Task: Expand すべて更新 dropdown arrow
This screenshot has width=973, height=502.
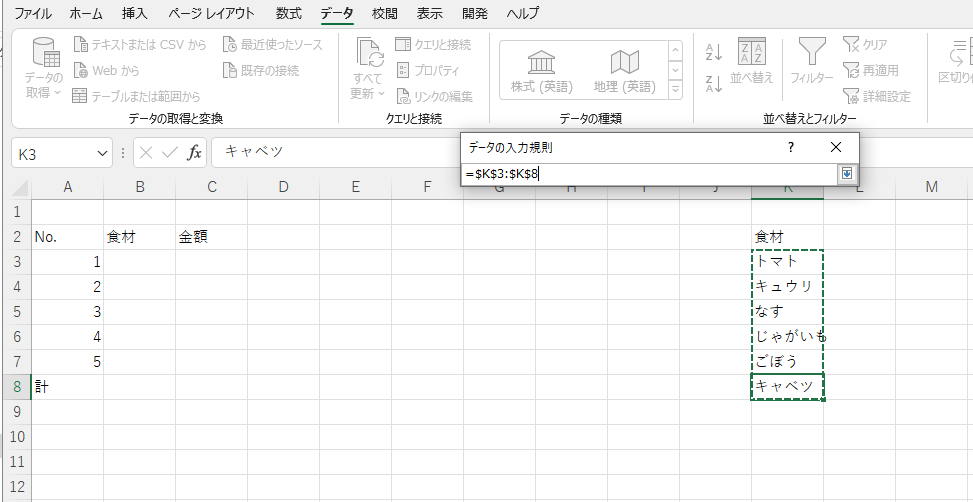Action: click(x=382, y=94)
